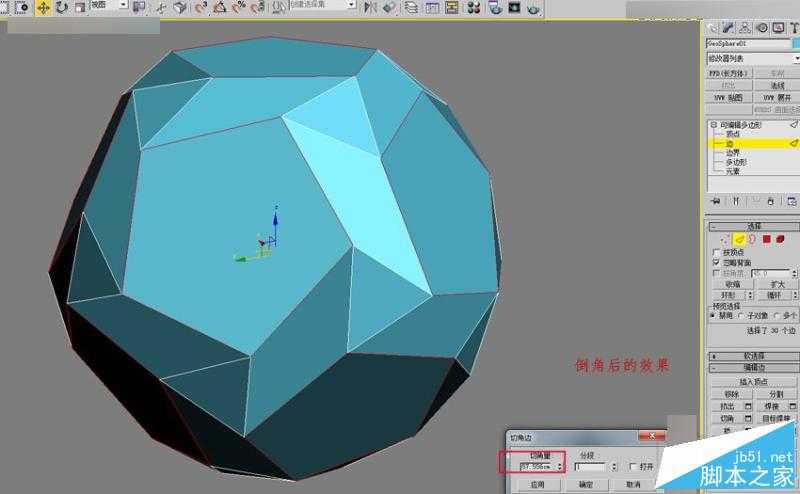This screenshot has height=494, width=800.
Task: Toggle the Spinner Snap icon
Action: point(258,7)
